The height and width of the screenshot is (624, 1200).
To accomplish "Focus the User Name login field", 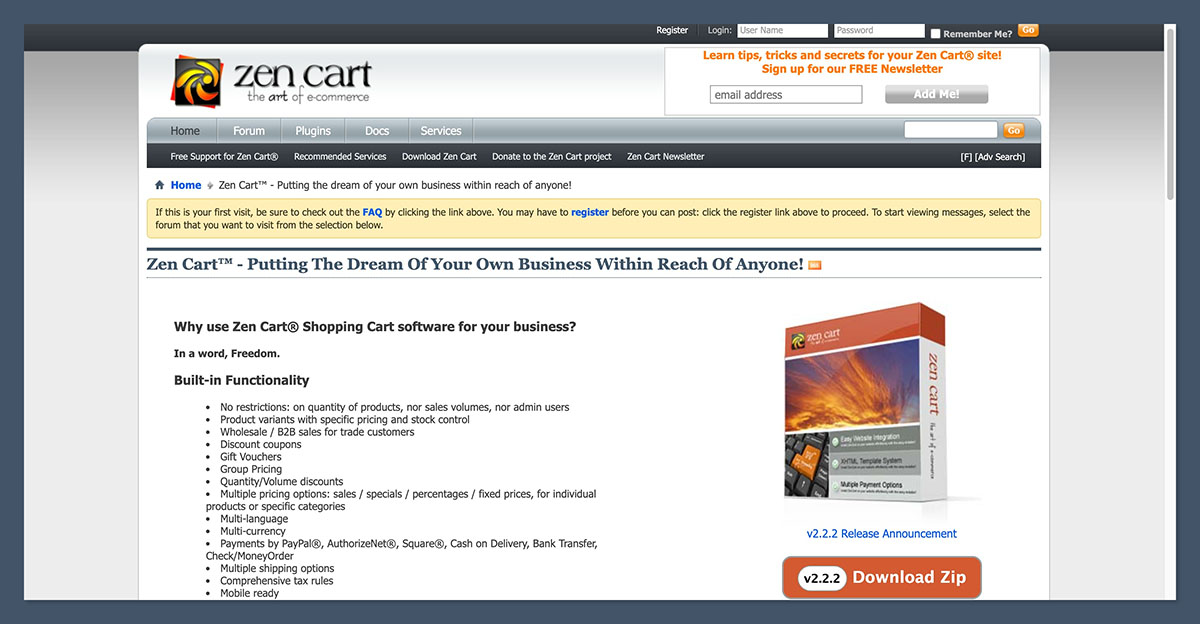I will click(783, 31).
